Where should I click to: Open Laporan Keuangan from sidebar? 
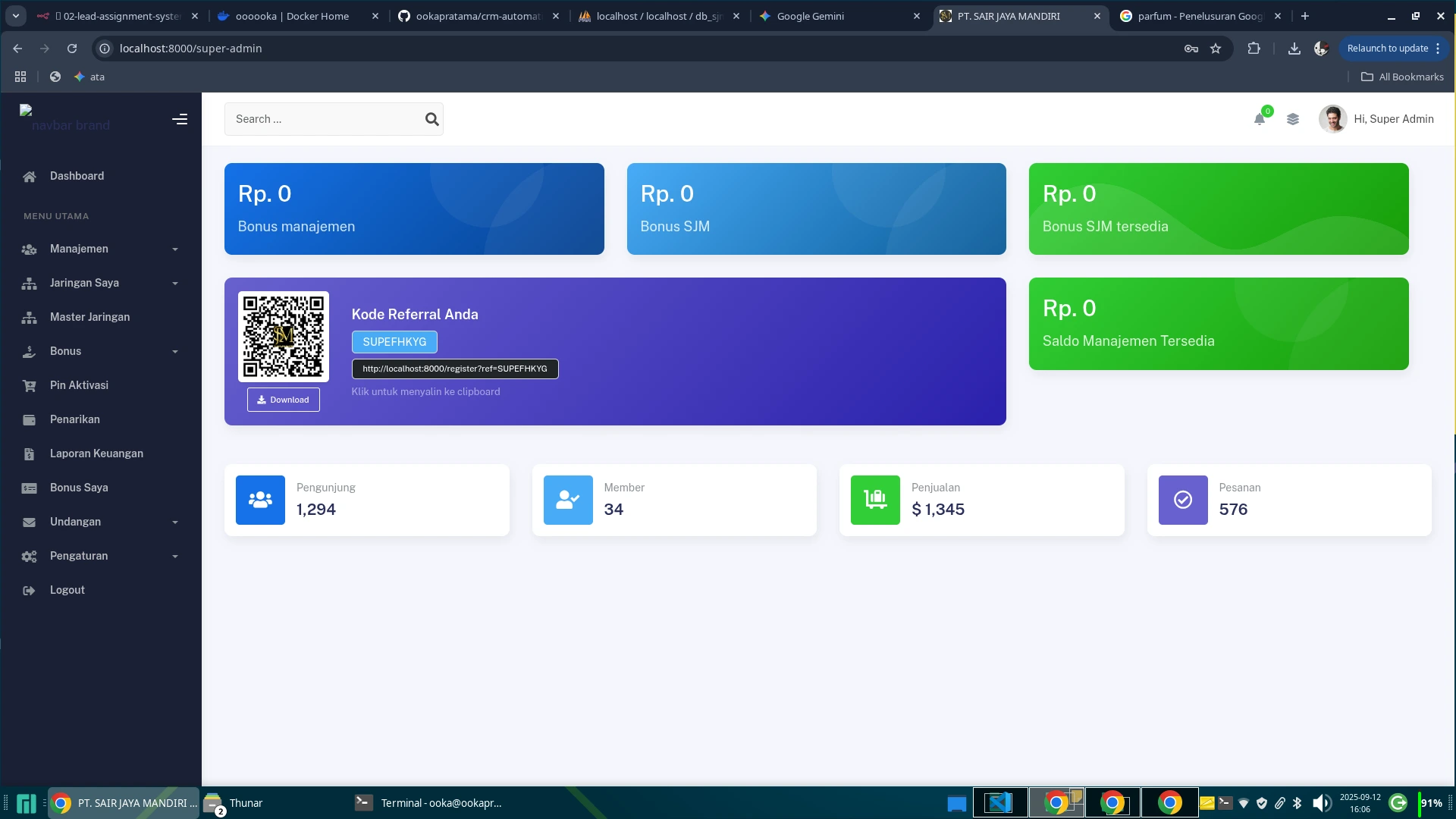coord(96,453)
